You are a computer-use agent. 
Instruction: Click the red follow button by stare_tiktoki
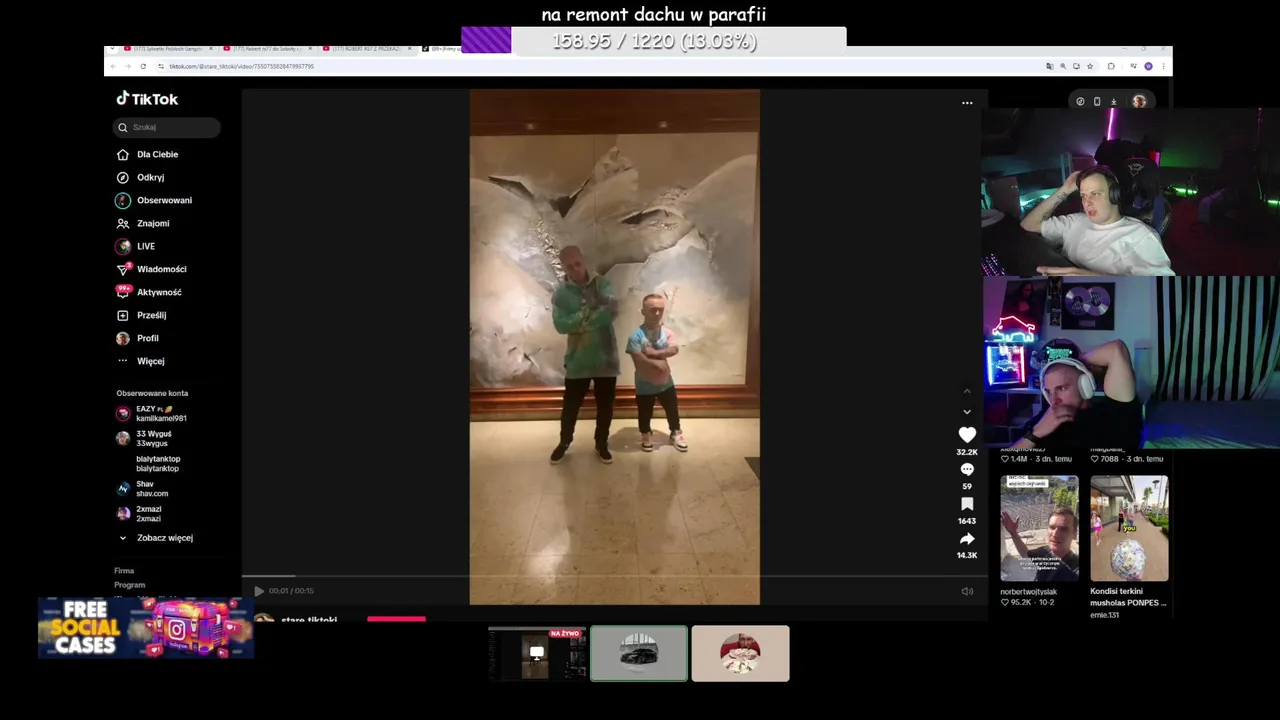396,618
